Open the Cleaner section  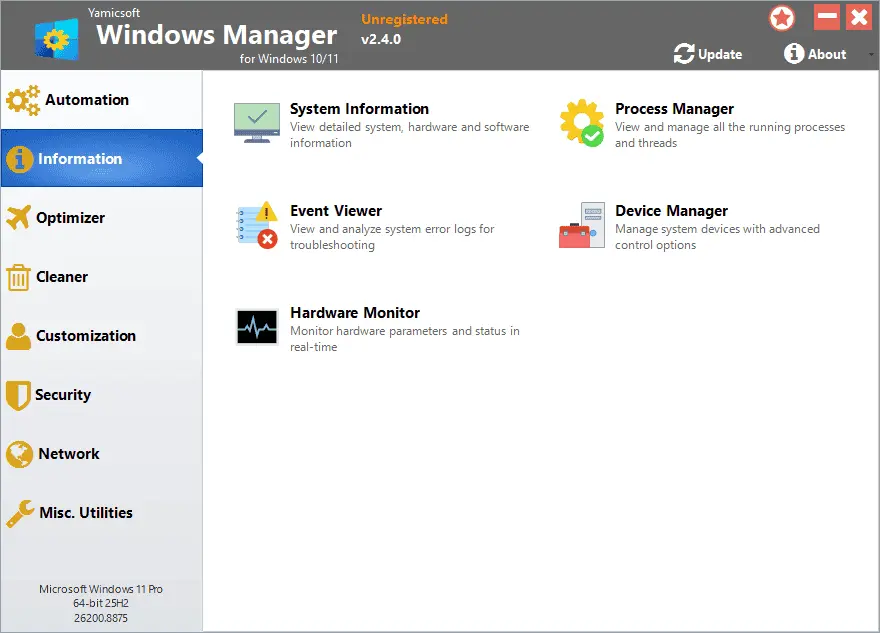102,277
